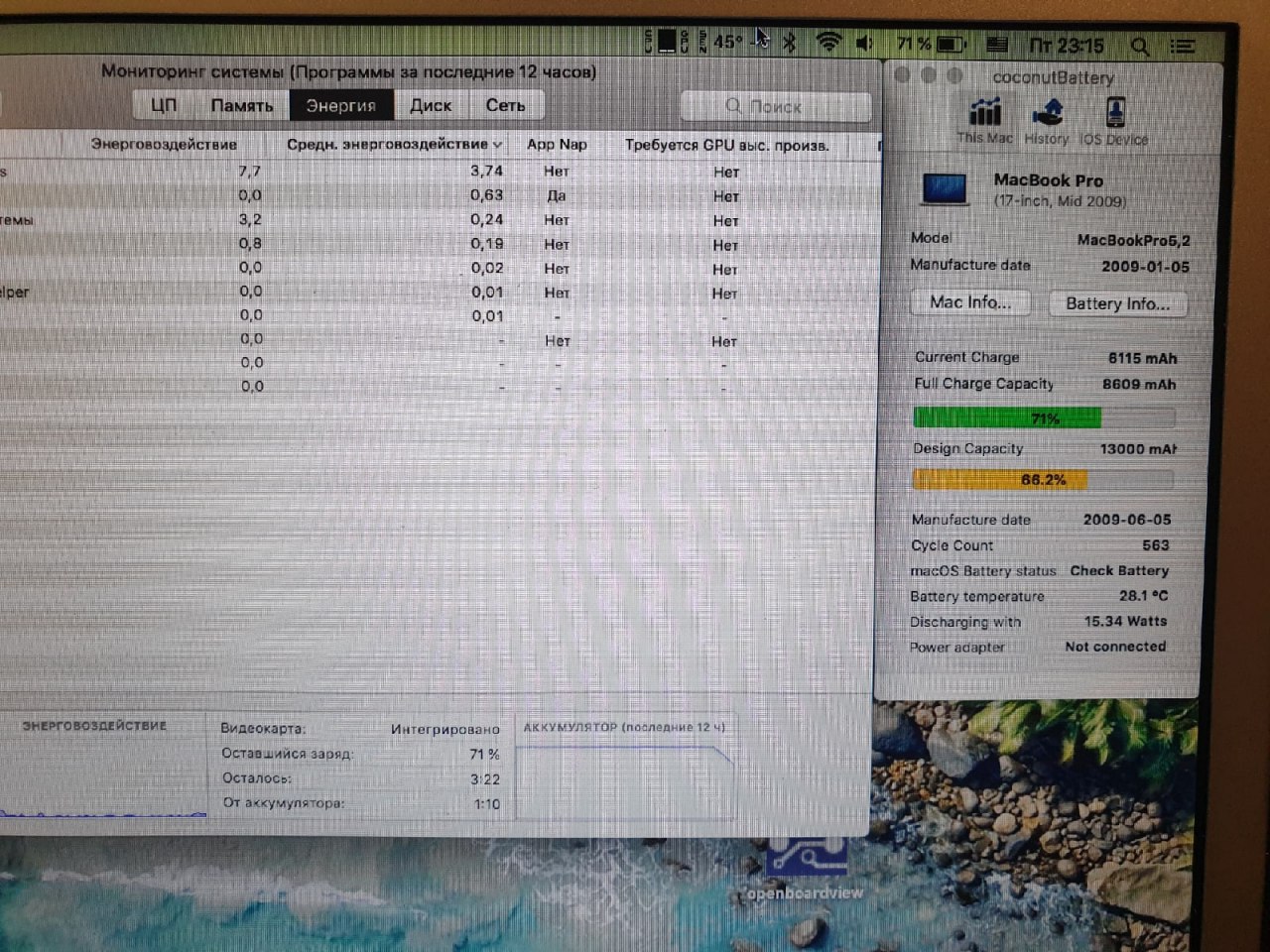Switch to the Сеть tab

(x=505, y=105)
